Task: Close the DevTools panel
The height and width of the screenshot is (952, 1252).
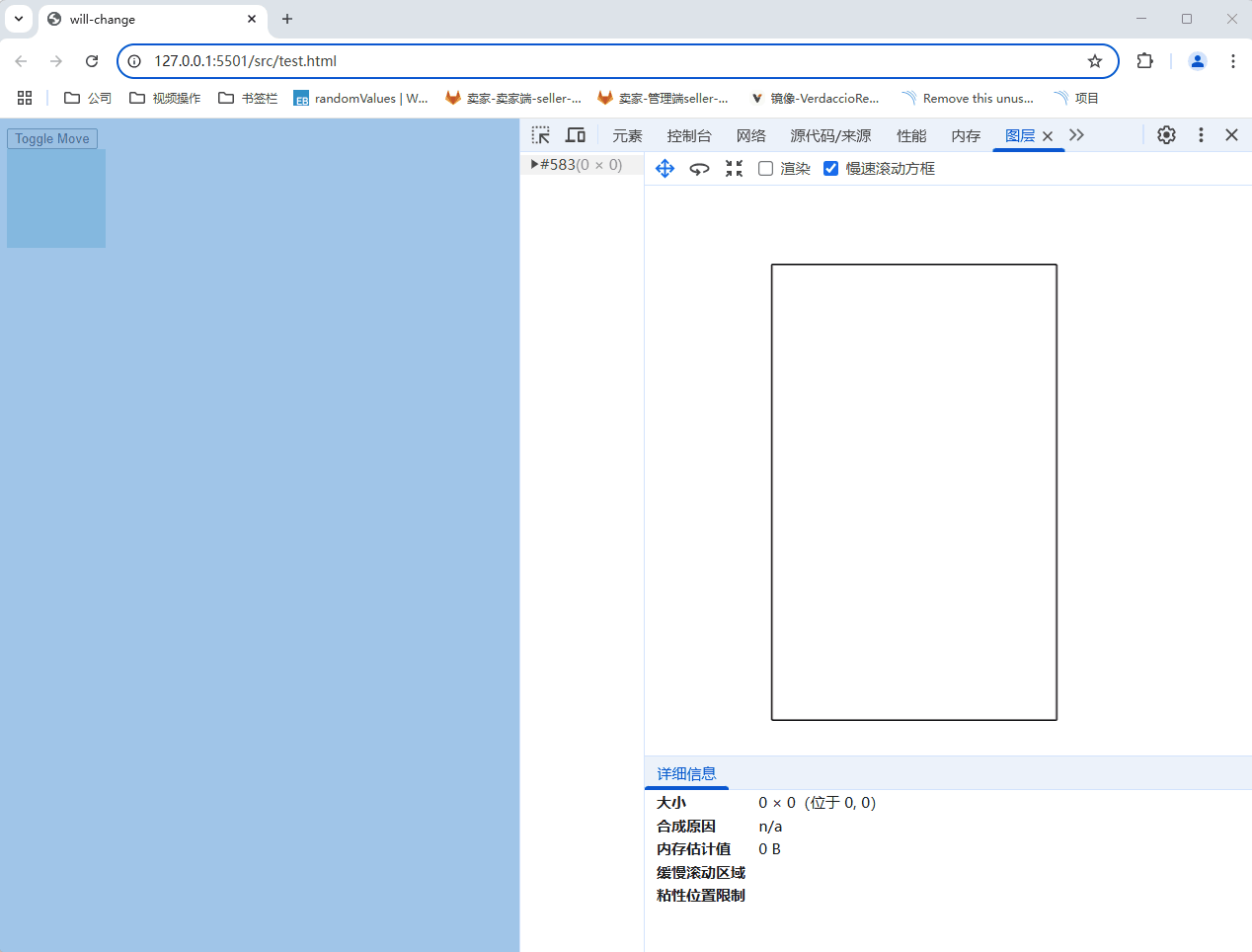Action: (1231, 135)
